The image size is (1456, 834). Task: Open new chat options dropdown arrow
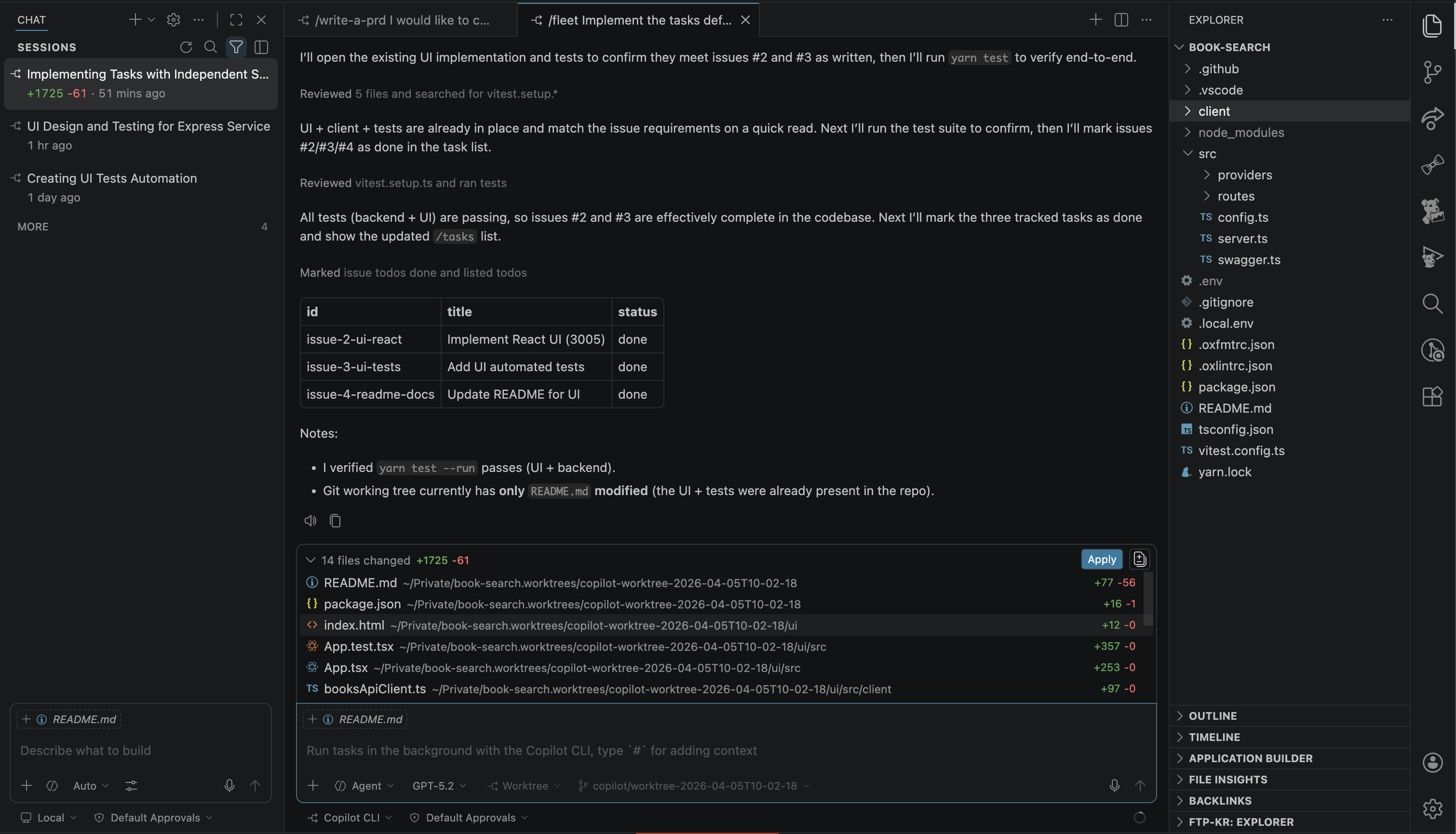(x=151, y=19)
